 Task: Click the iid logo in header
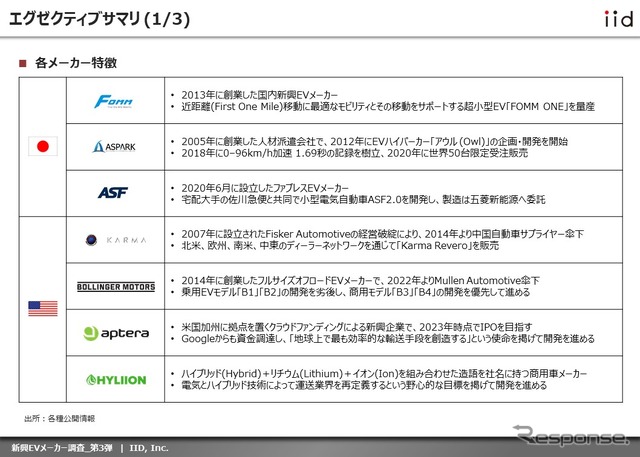pos(618,19)
